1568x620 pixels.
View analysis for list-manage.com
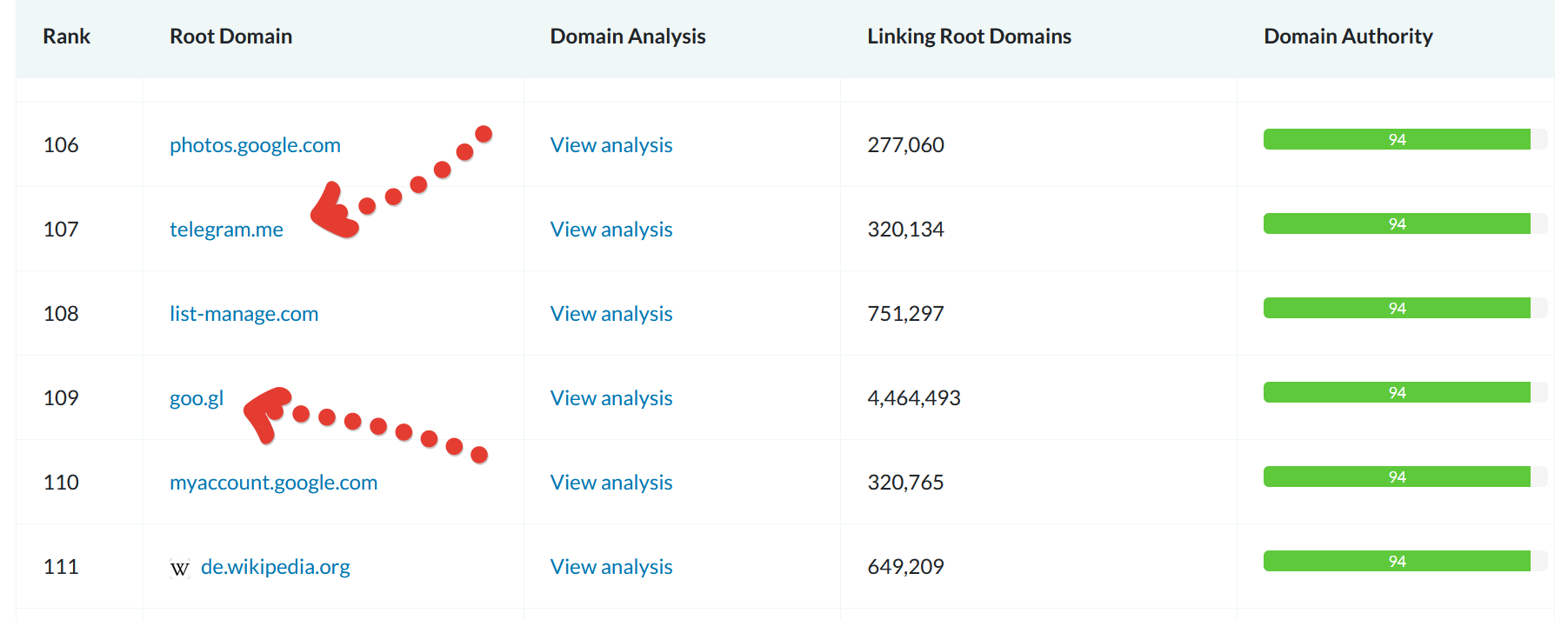(611, 314)
